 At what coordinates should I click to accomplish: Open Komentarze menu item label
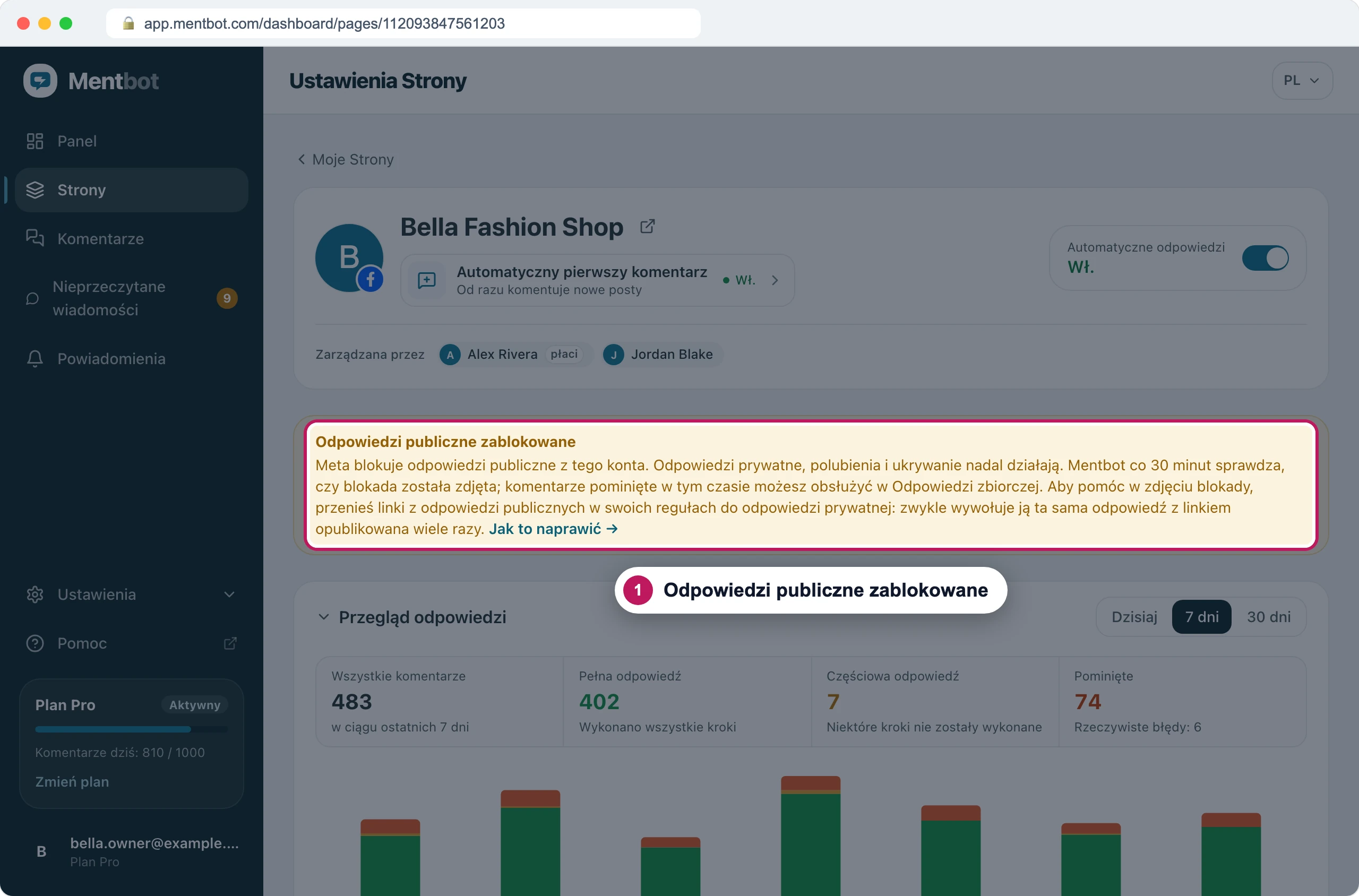point(100,238)
